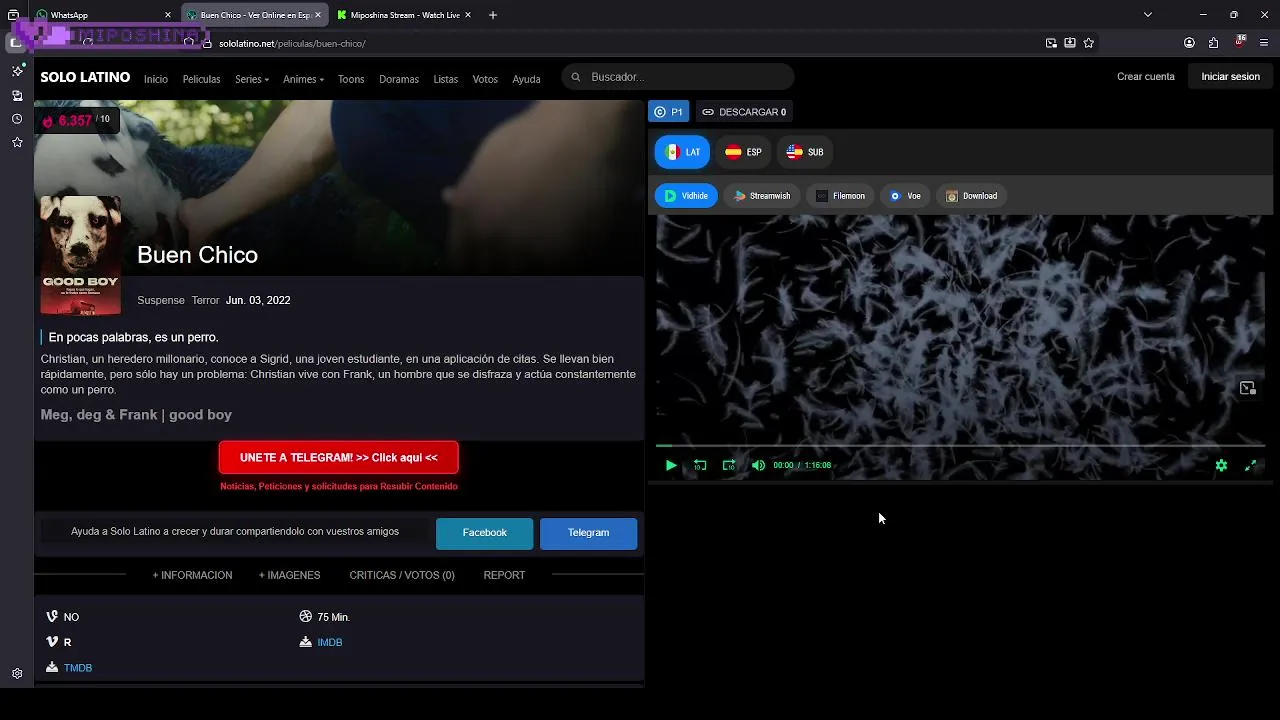Click the SOLO LATINO logo
Screen dimensions: 1280x720
[x=85, y=77]
